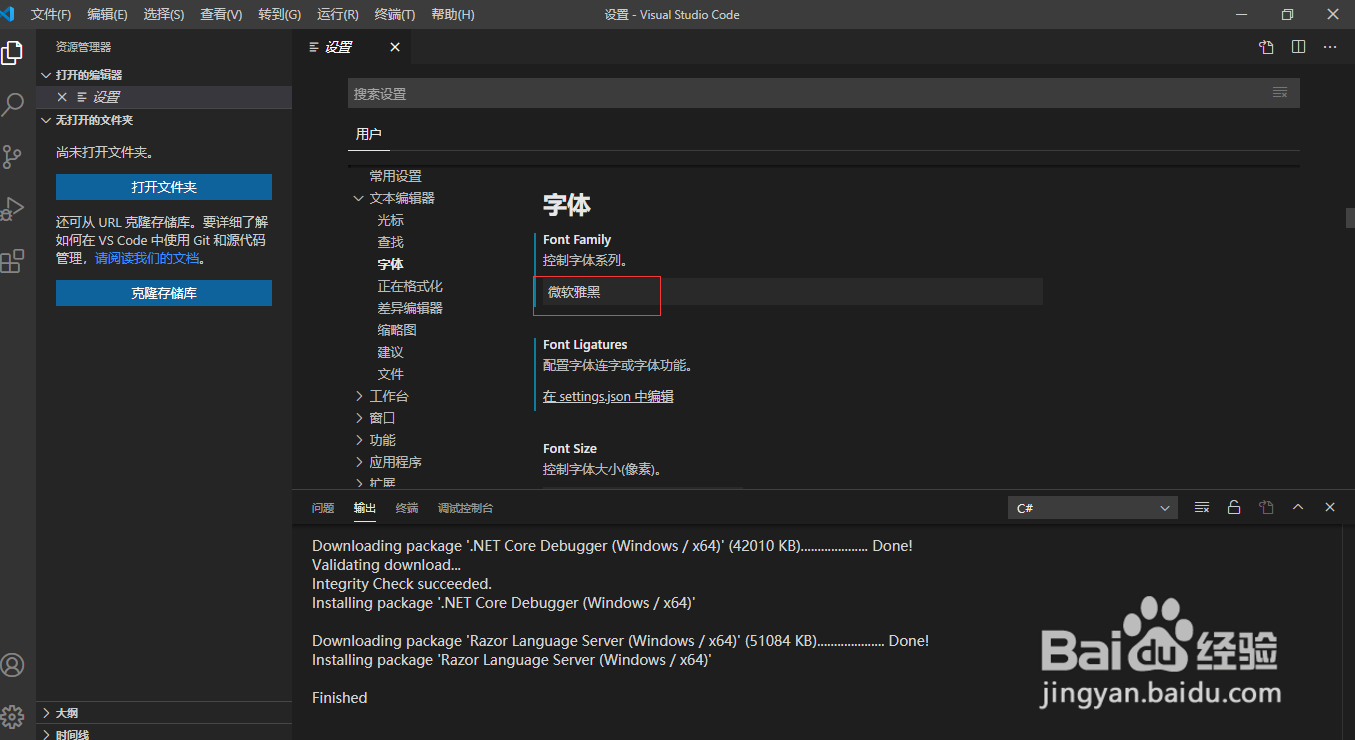Open the Accounts icon in the activity bar
This screenshot has width=1355, height=740.
click(x=13, y=664)
